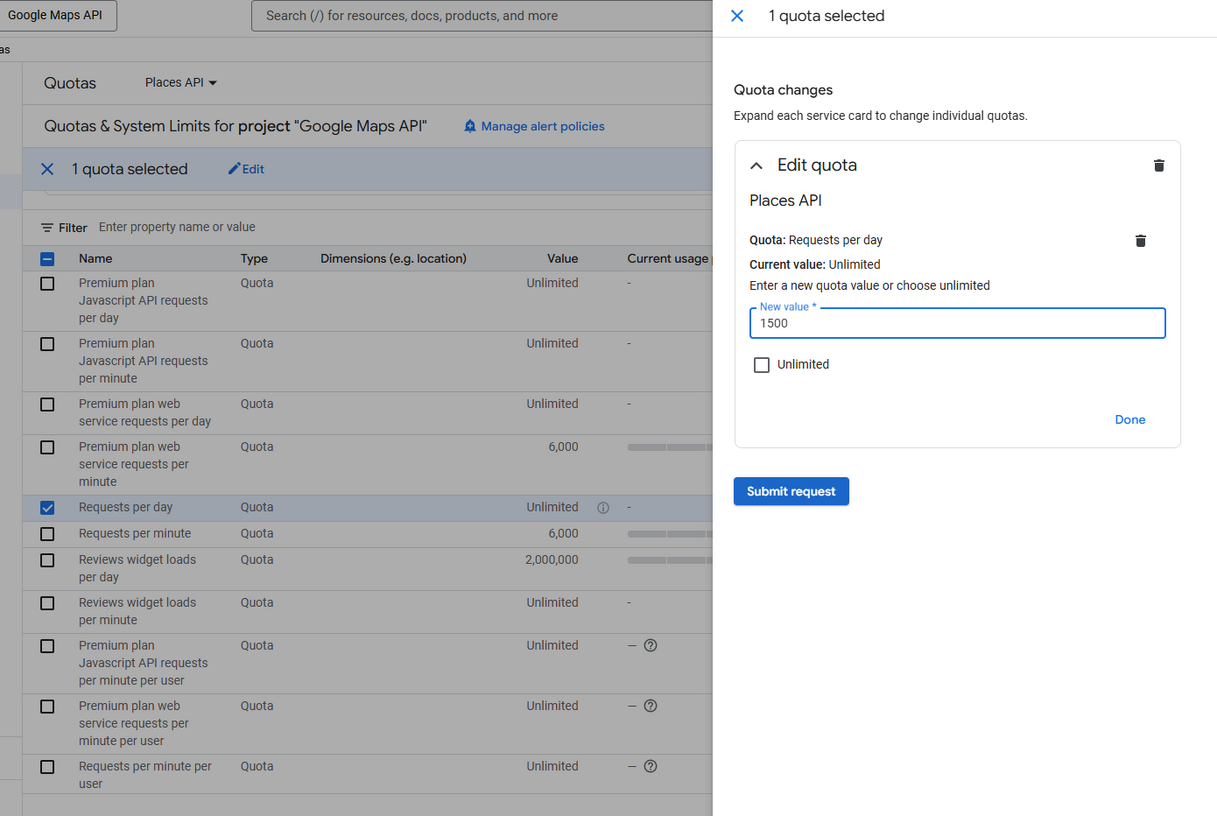This screenshot has height=816, width=1217.
Task: Open Manage alert policies link
Action: point(534,126)
